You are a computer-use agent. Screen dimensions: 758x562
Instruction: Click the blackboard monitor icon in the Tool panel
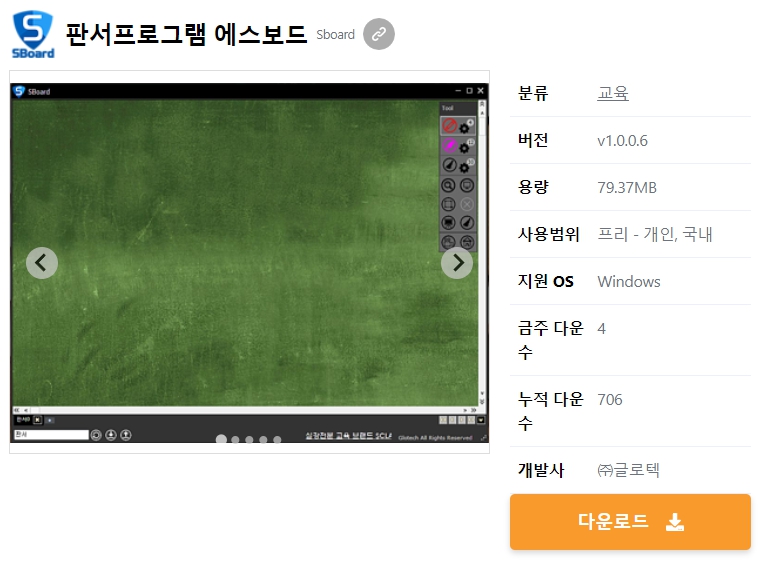pos(449,223)
